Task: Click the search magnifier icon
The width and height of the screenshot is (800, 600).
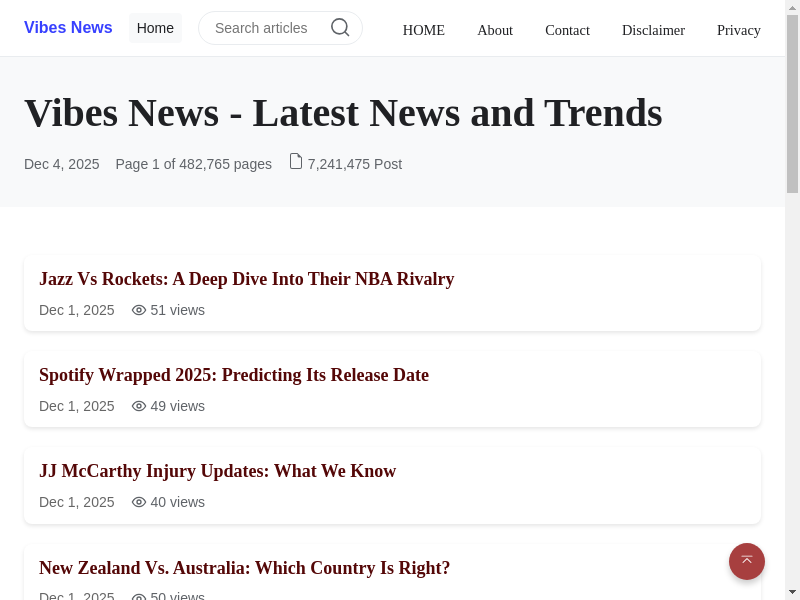Action: point(340,28)
